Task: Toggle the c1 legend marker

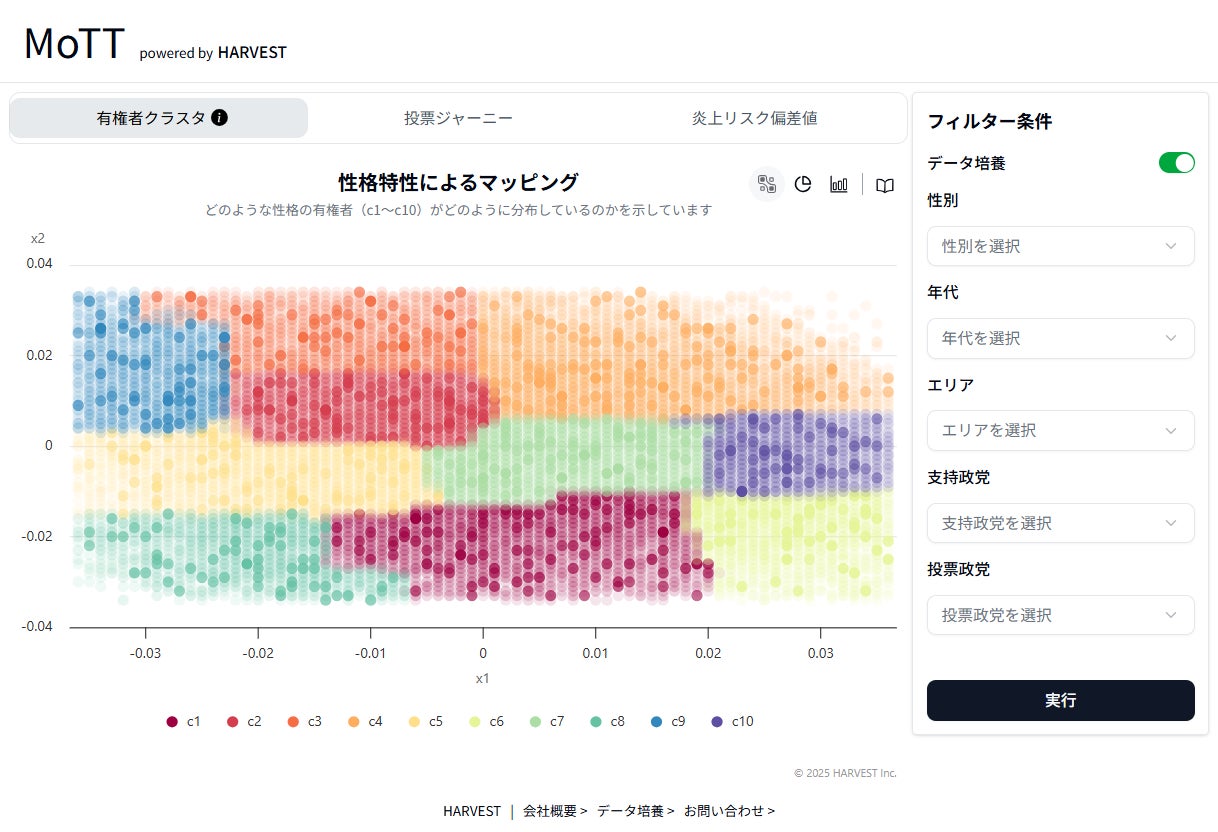Action: (x=172, y=722)
